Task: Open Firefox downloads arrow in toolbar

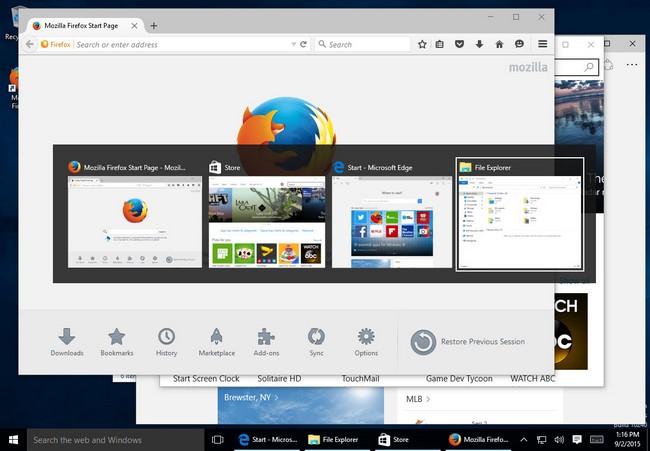Action: (x=479, y=44)
